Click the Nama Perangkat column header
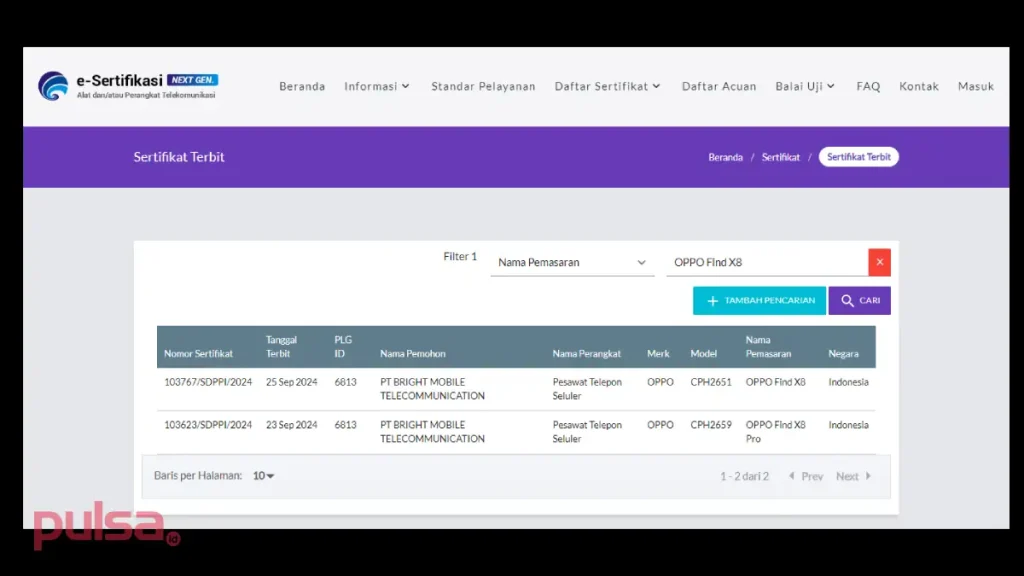 tap(586, 353)
